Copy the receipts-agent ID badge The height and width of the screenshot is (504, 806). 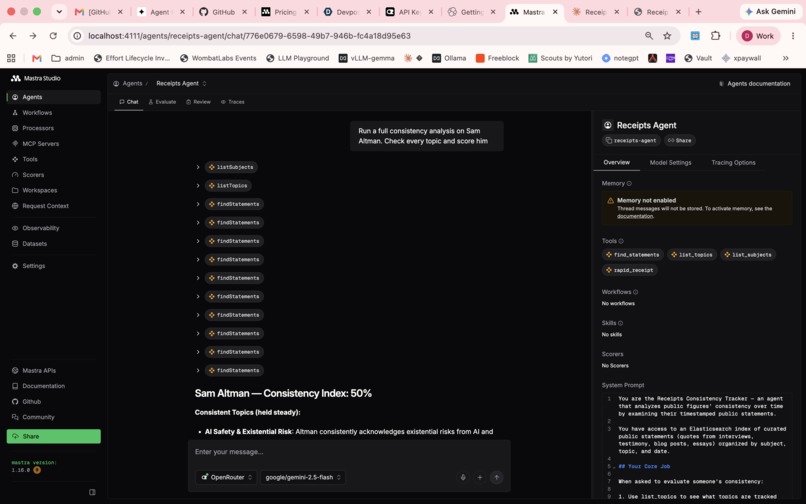click(x=631, y=140)
